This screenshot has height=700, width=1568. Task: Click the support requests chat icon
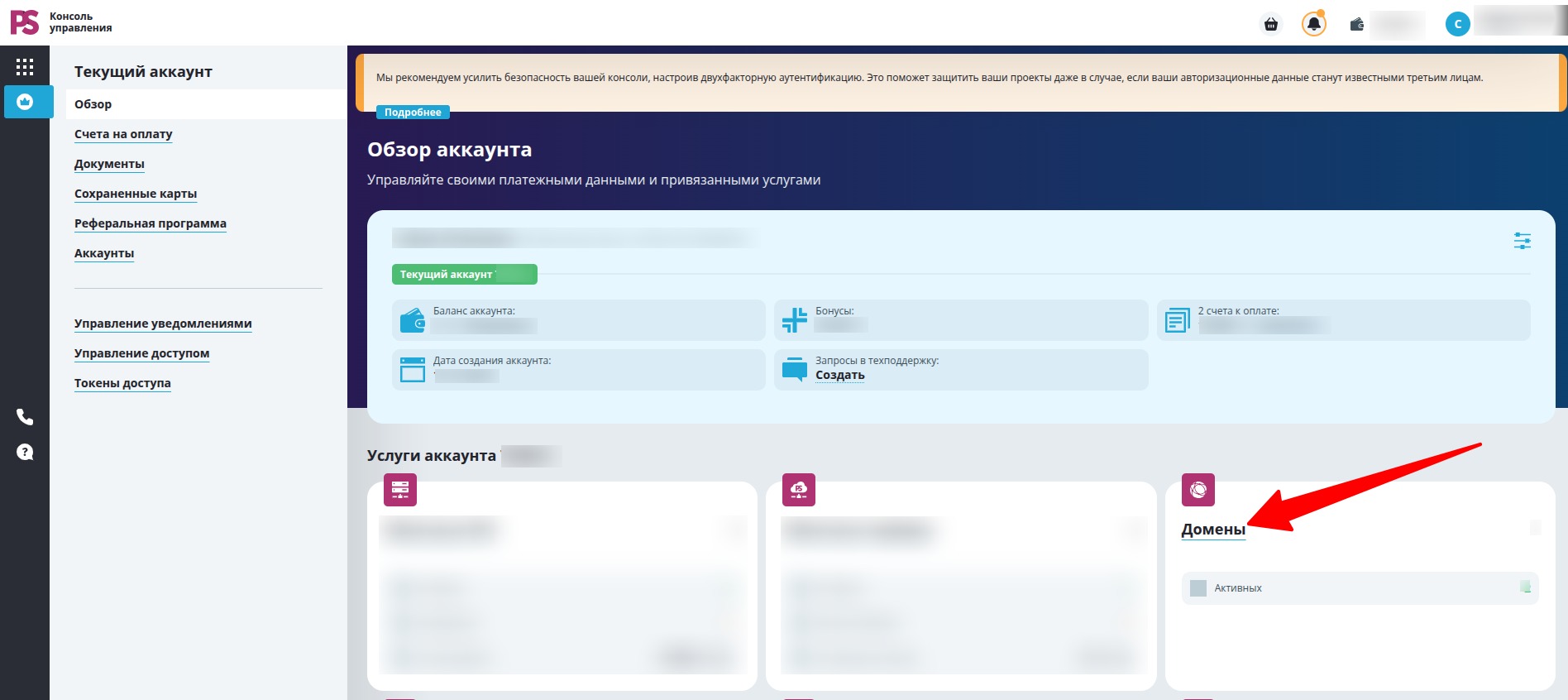point(795,370)
